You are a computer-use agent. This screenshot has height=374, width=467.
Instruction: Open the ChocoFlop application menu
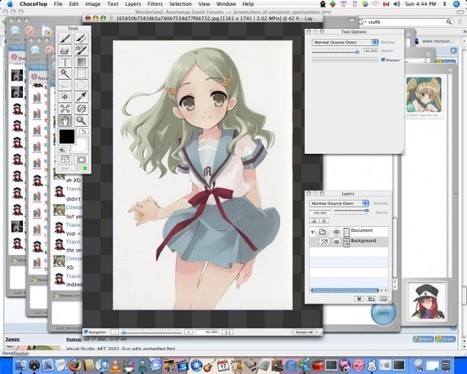point(33,4)
